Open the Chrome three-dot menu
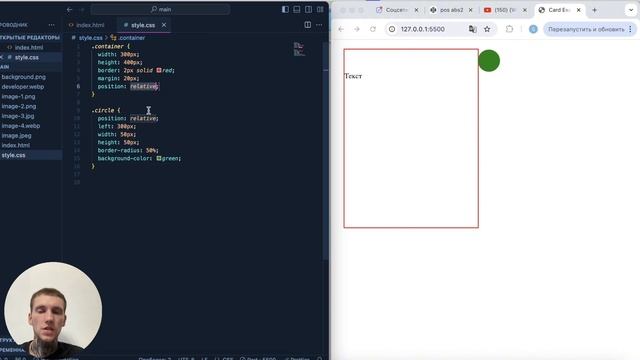This screenshot has height=360, width=640. (631, 29)
